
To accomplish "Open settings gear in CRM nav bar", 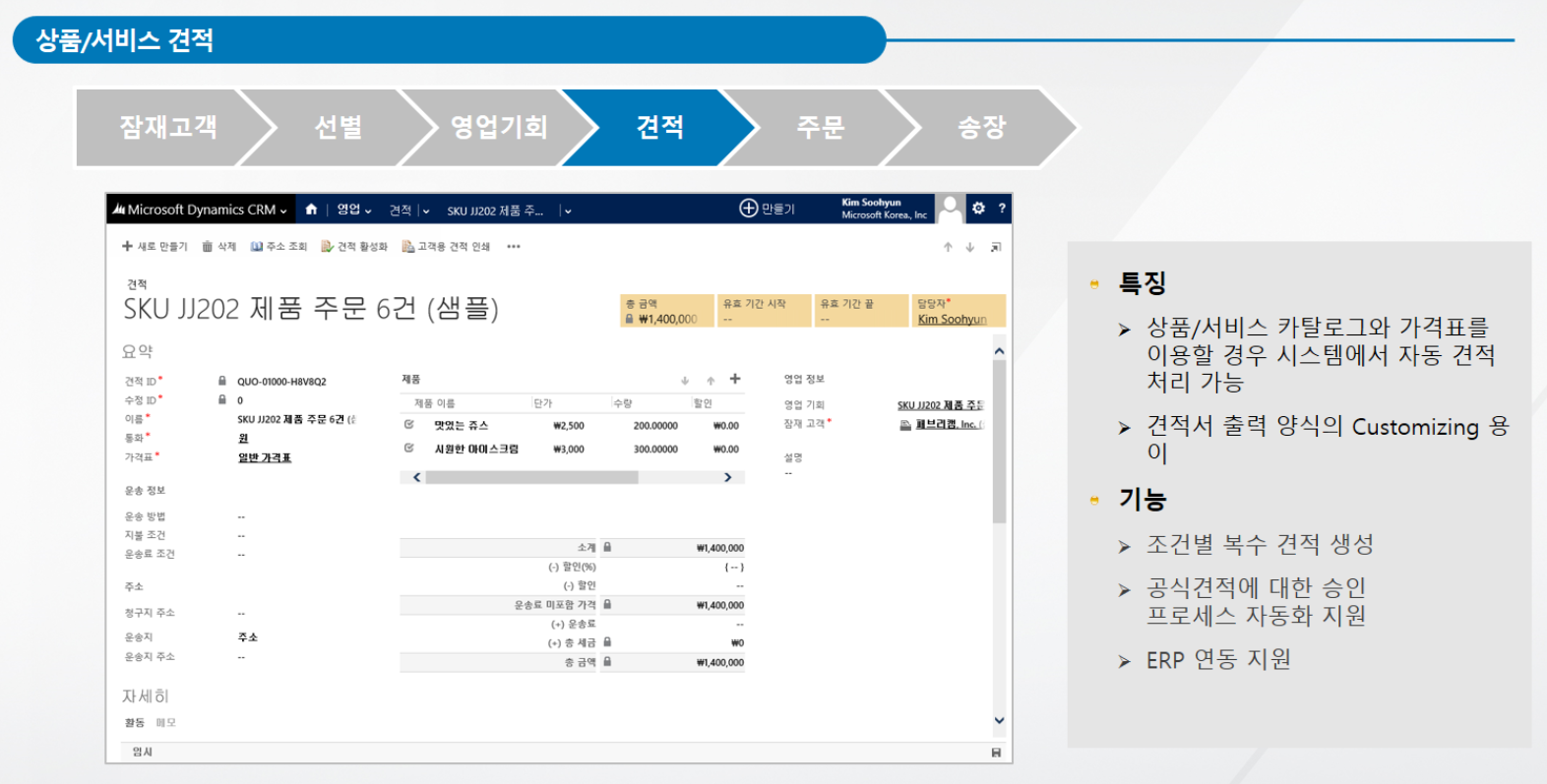I will click(x=978, y=209).
